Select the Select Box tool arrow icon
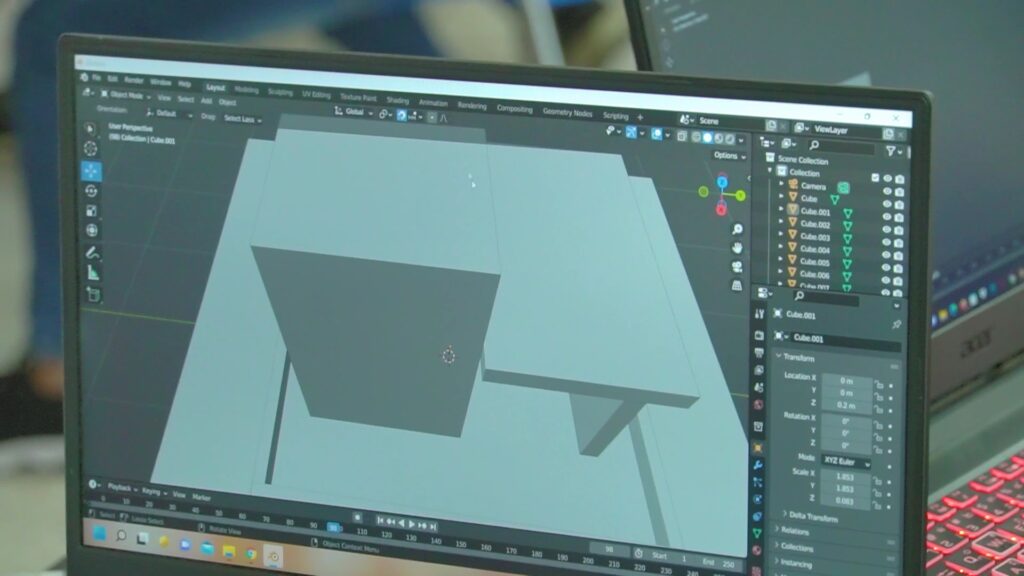This screenshot has width=1024, height=576. pyautogui.click(x=90, y=129)
